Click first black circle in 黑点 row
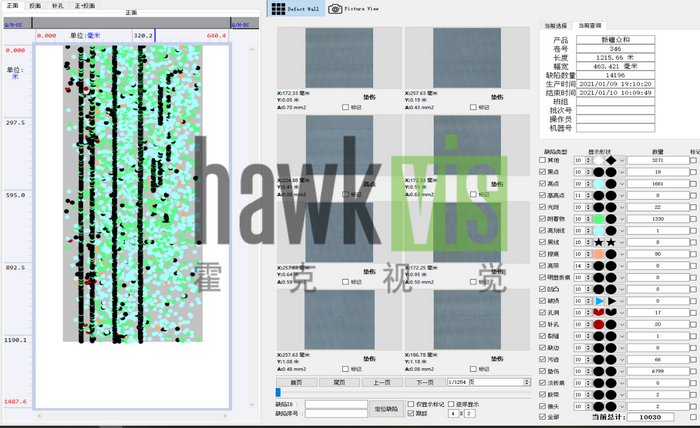This screenshot has height=428, width=700. click(x=599, y=172)
